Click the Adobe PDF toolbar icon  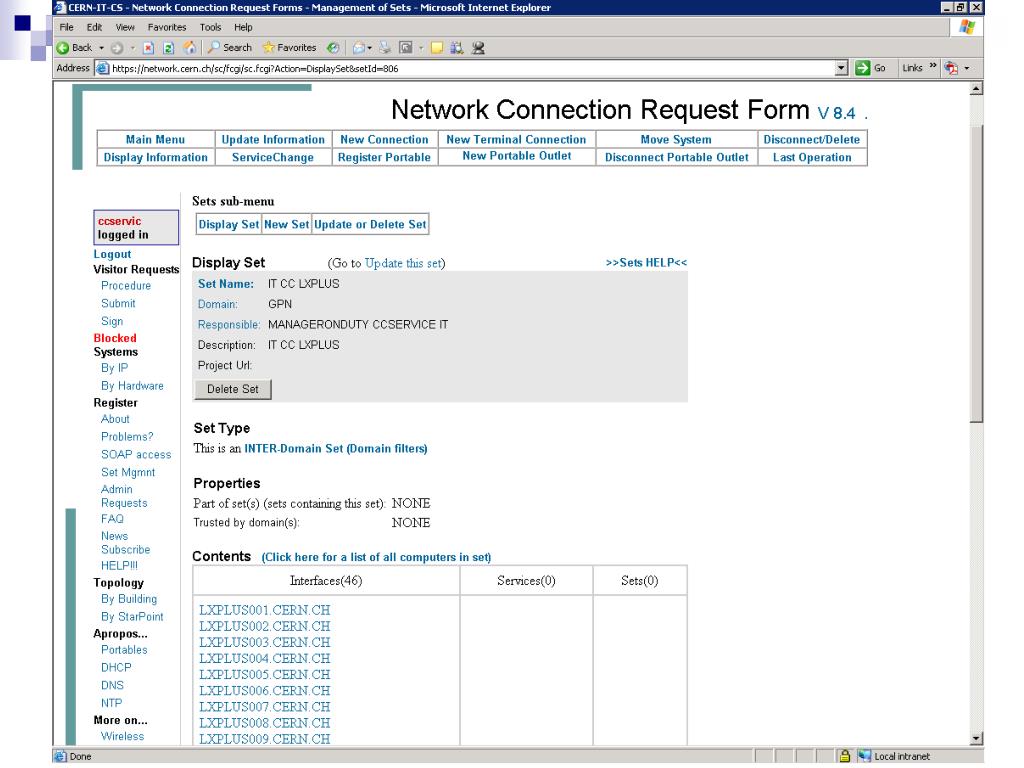click(x=952, y=68)
